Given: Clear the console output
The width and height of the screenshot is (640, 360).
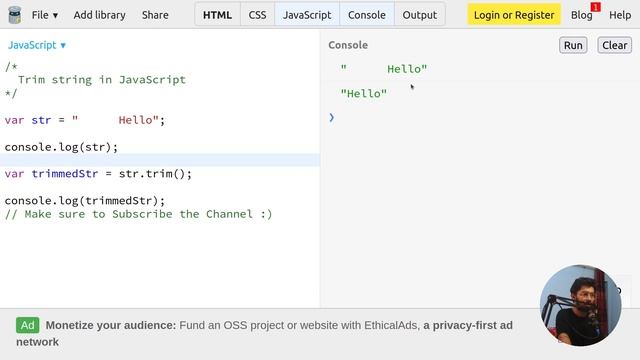Looking at the screenshot, I should 614,45.
